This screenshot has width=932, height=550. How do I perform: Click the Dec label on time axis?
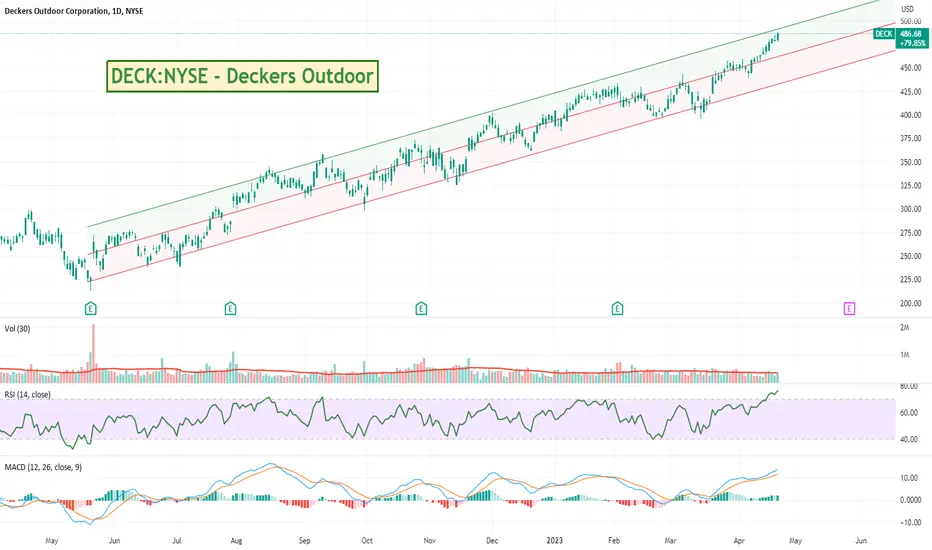point(492,541)
